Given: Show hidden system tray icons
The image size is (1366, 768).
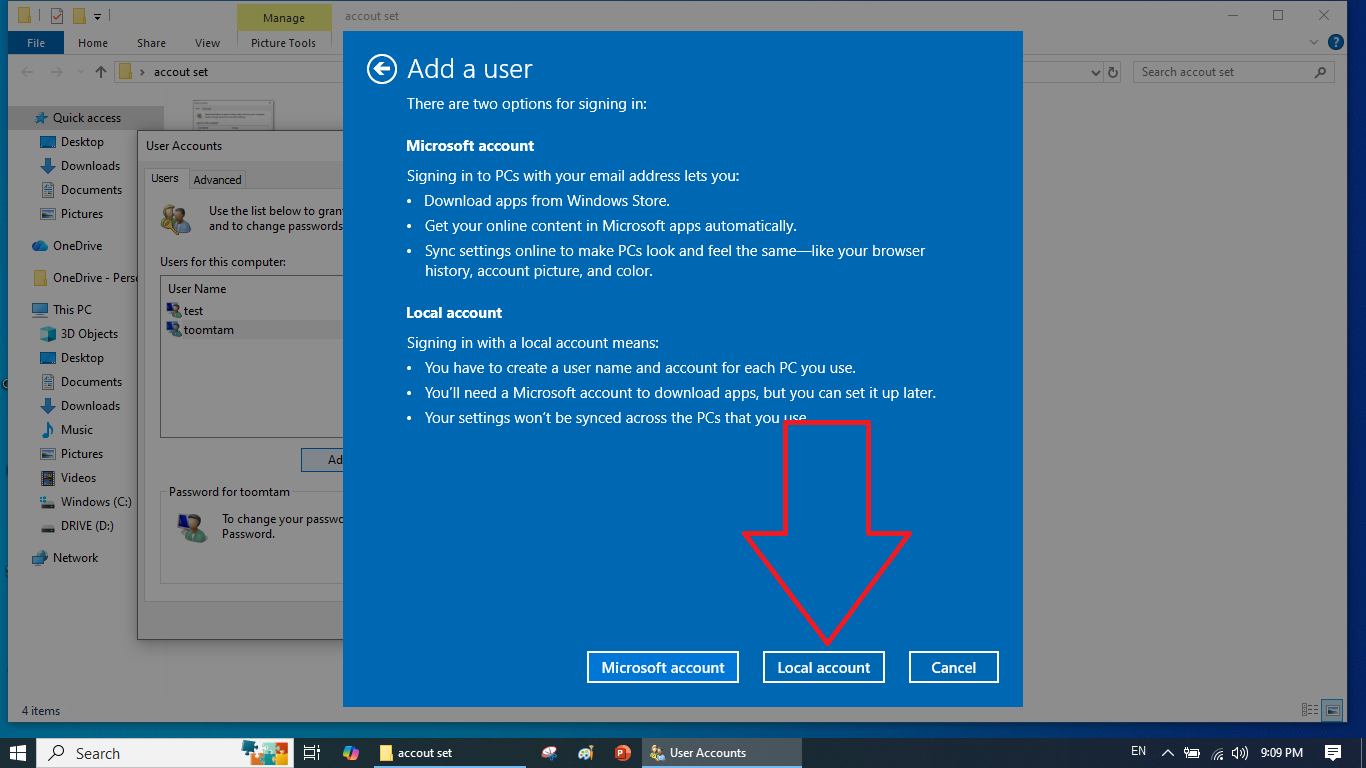Looking at the screenshot, I should (1167, 753).
